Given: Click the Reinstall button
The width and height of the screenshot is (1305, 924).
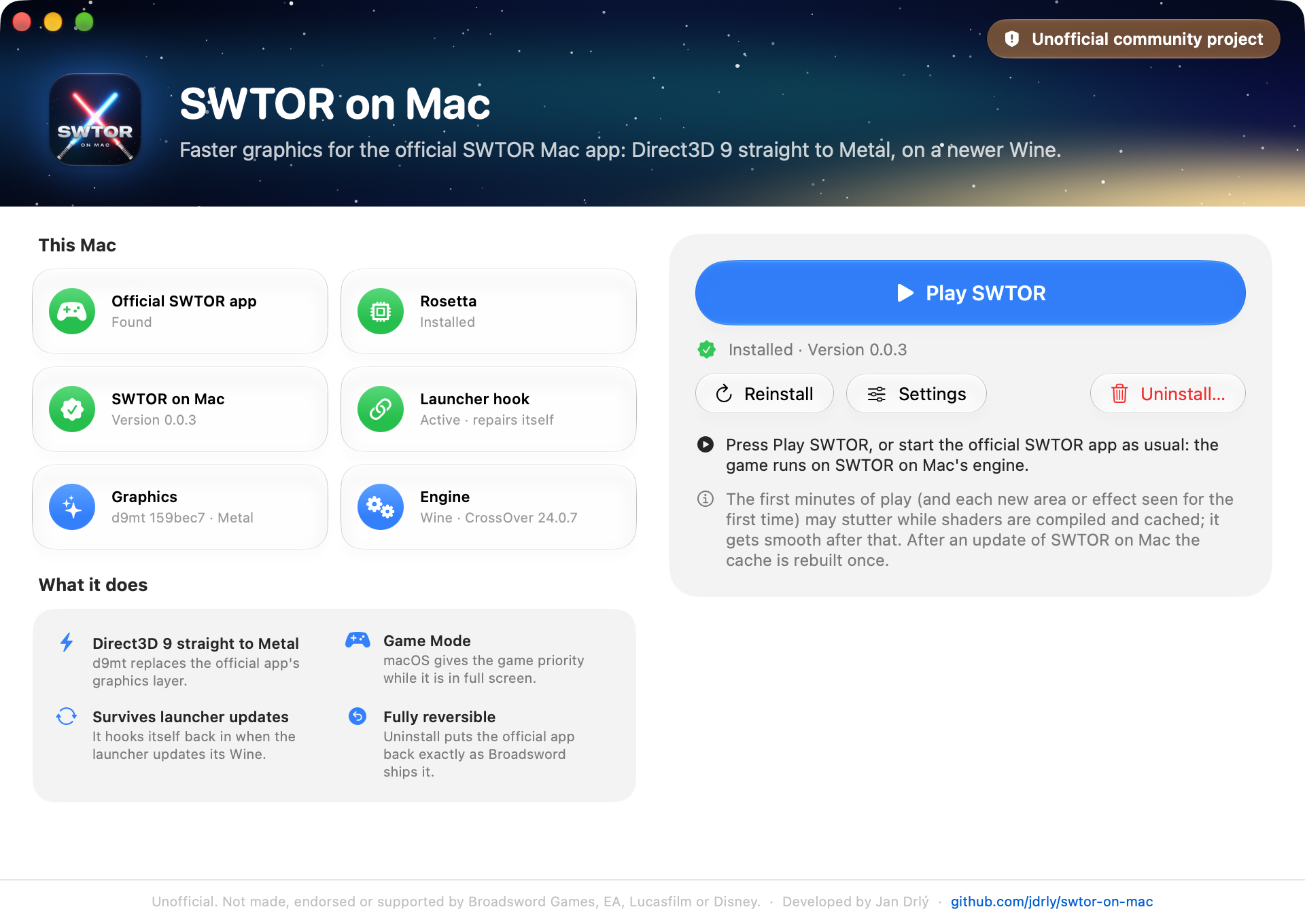Looking at the screenshot, I should 765,393.
